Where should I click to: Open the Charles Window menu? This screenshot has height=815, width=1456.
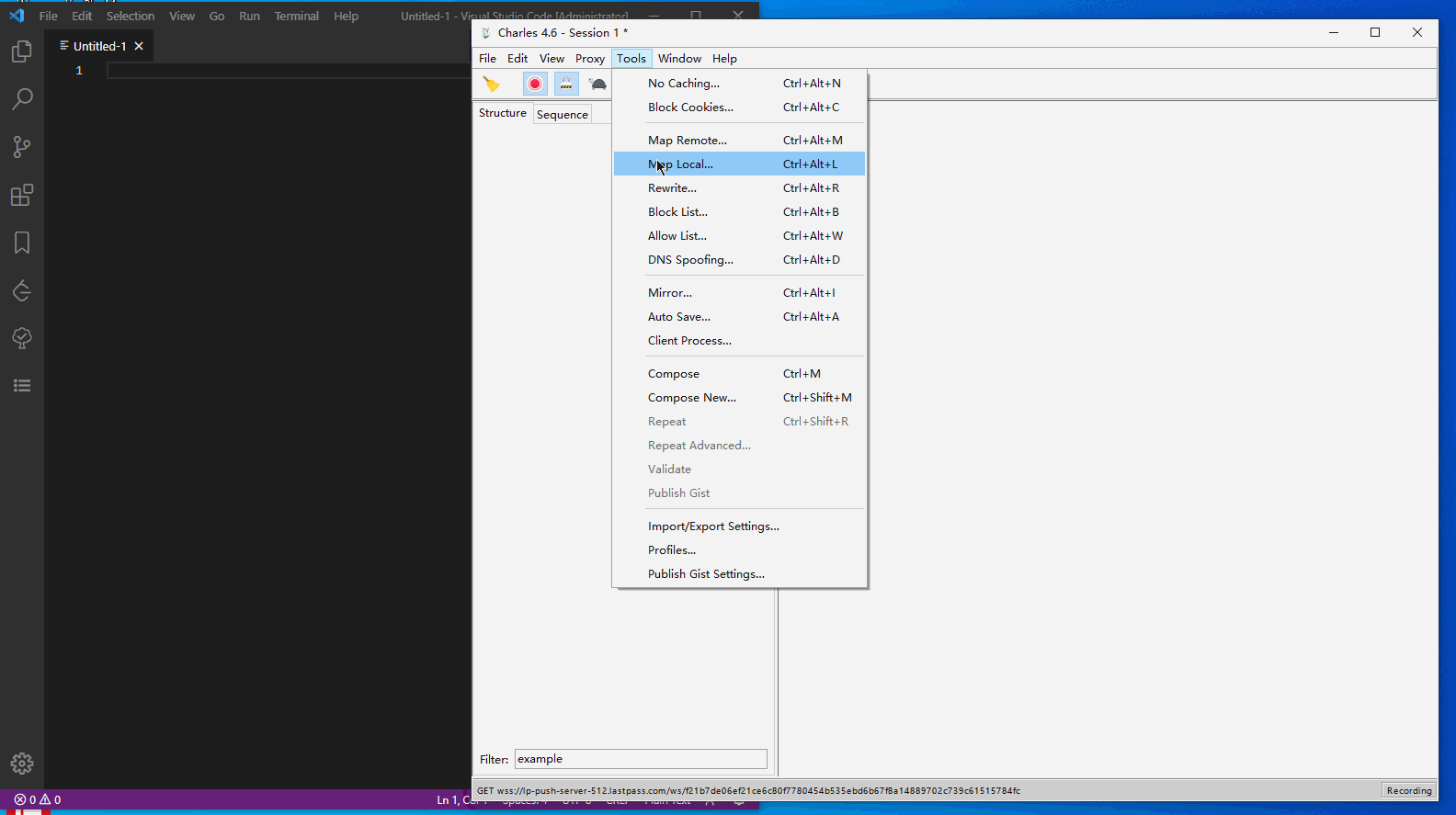click(679, 59)
